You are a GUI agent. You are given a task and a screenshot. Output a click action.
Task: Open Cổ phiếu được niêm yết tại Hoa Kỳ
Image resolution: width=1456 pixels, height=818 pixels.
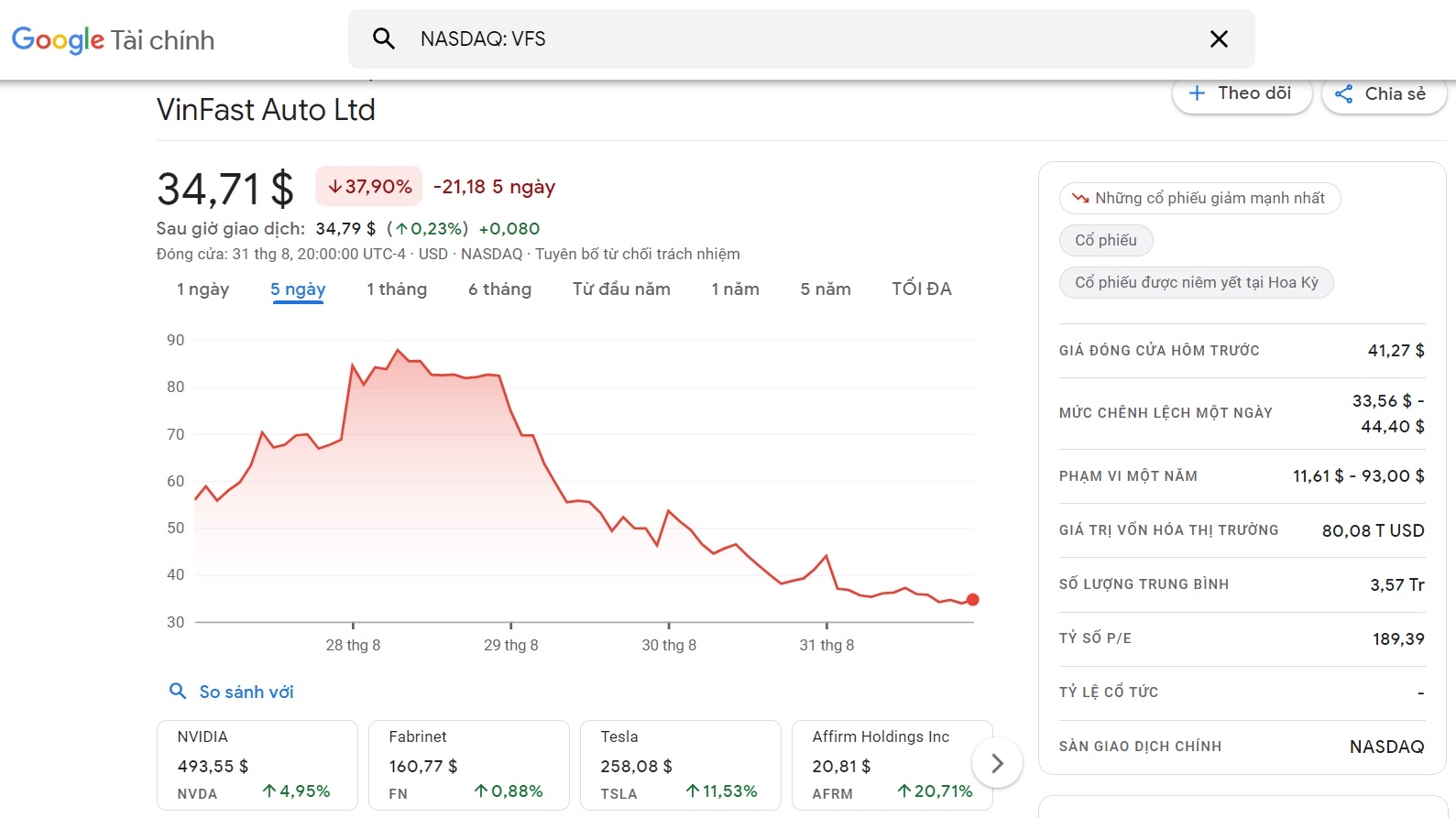tap(1196, 282)
